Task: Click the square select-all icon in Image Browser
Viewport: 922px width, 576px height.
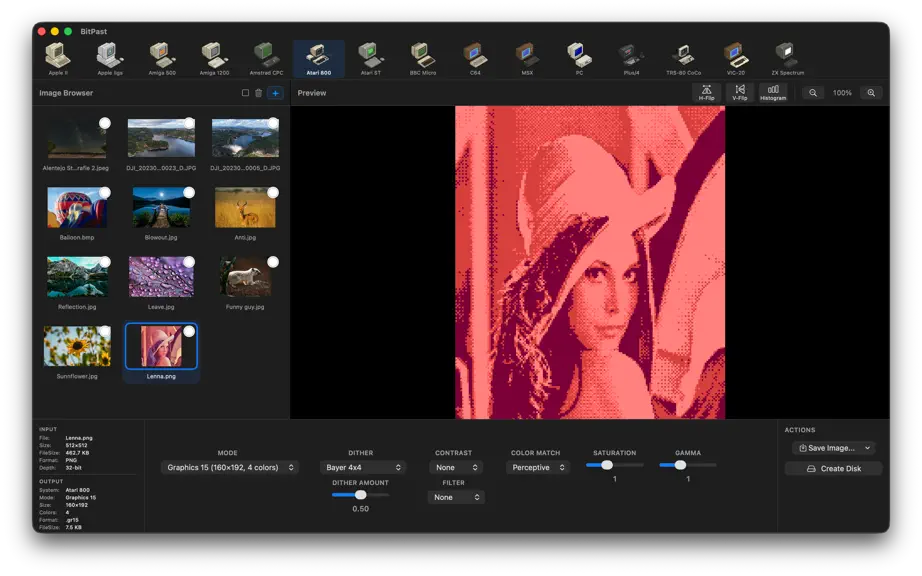Action: (245, 93)
